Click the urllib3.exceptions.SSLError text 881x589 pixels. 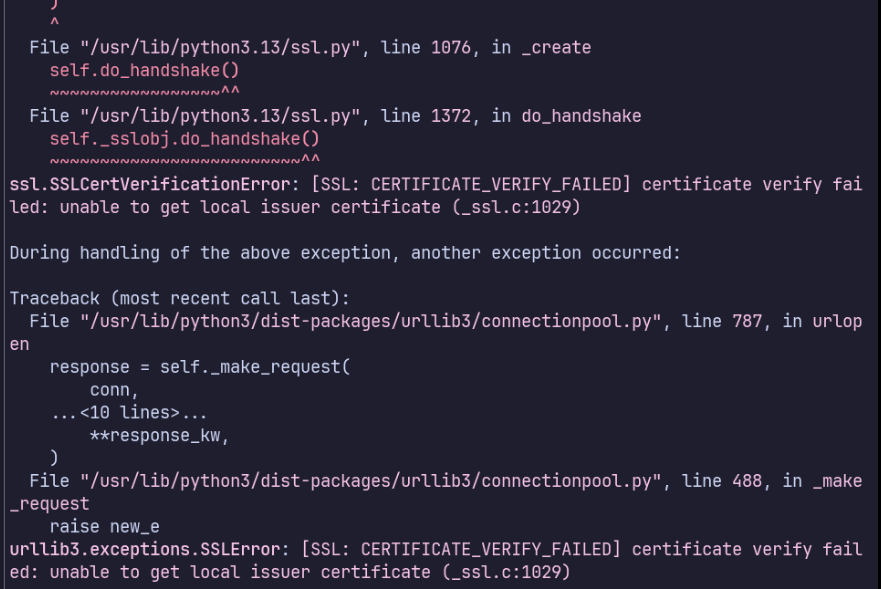coord(145,549)
